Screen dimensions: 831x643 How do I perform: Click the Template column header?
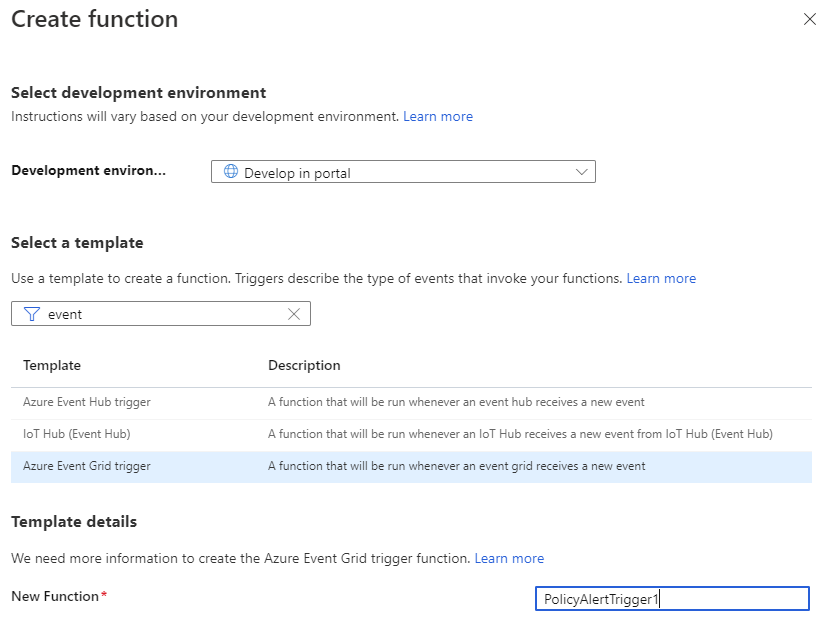52,365
